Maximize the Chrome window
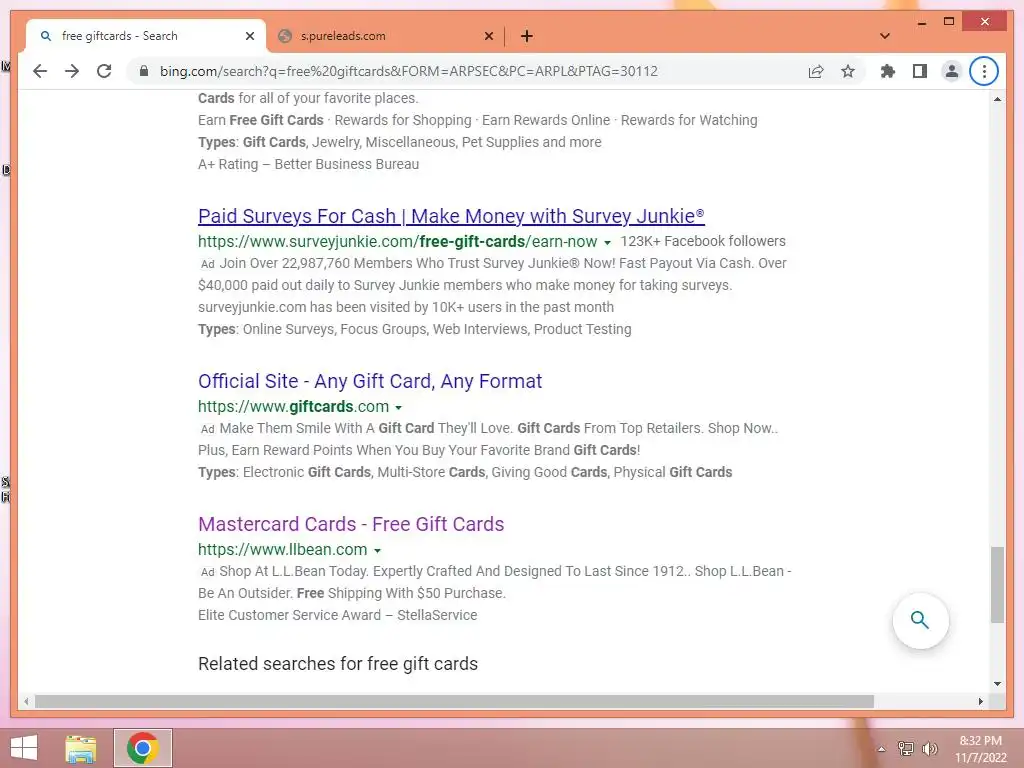Screen dimensions: 1024x768 pyautogui.click(x=949, y=22)
